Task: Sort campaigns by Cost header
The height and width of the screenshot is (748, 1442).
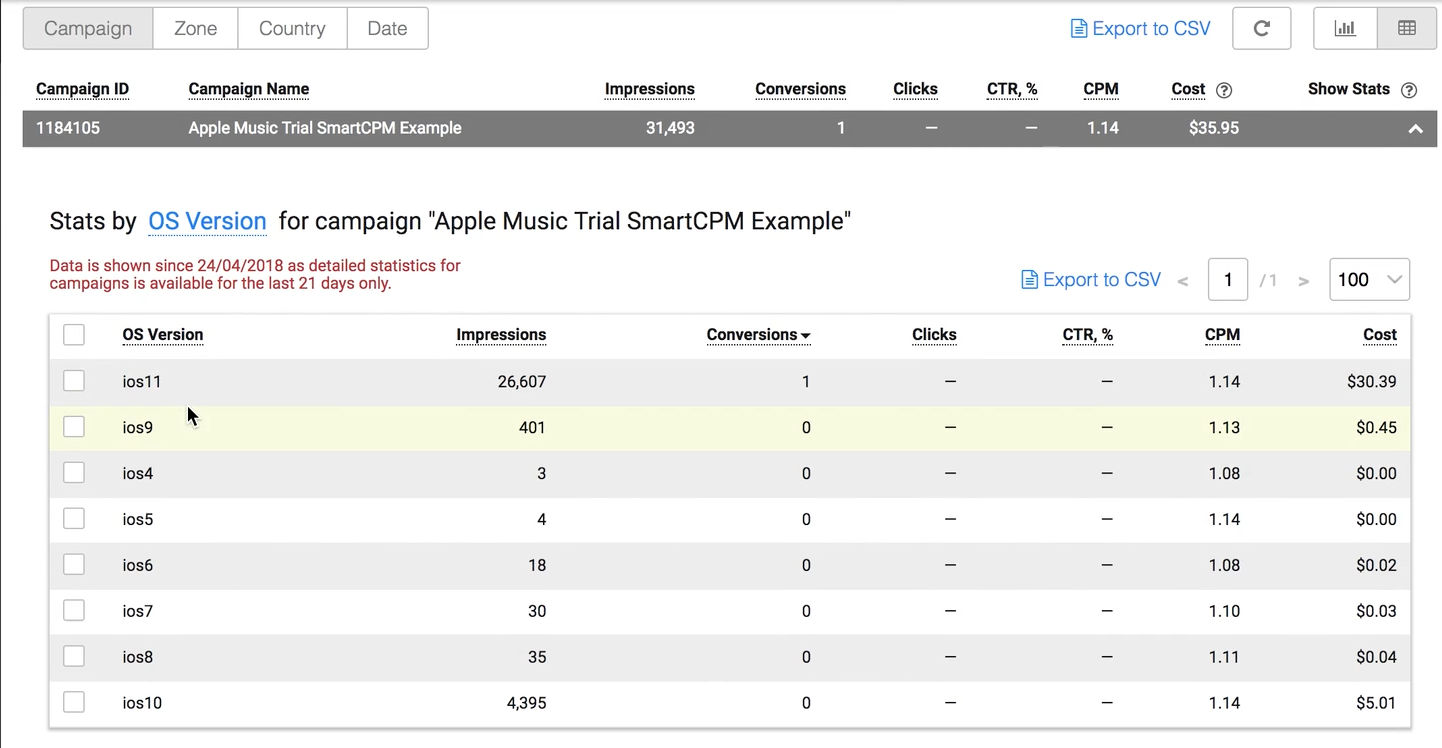Action: pos(1188,89)
